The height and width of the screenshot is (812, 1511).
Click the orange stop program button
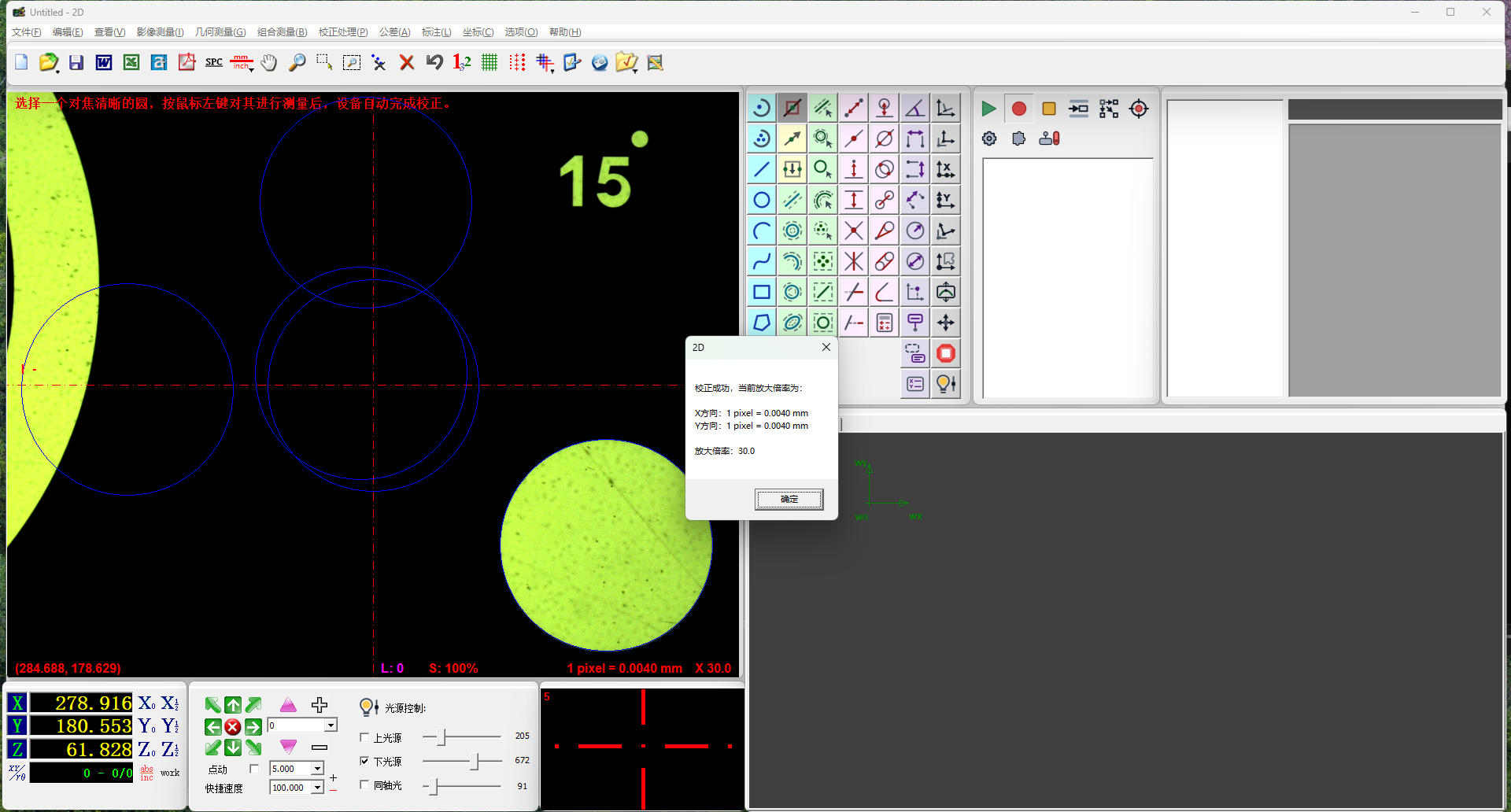[x=1048, y=109]
